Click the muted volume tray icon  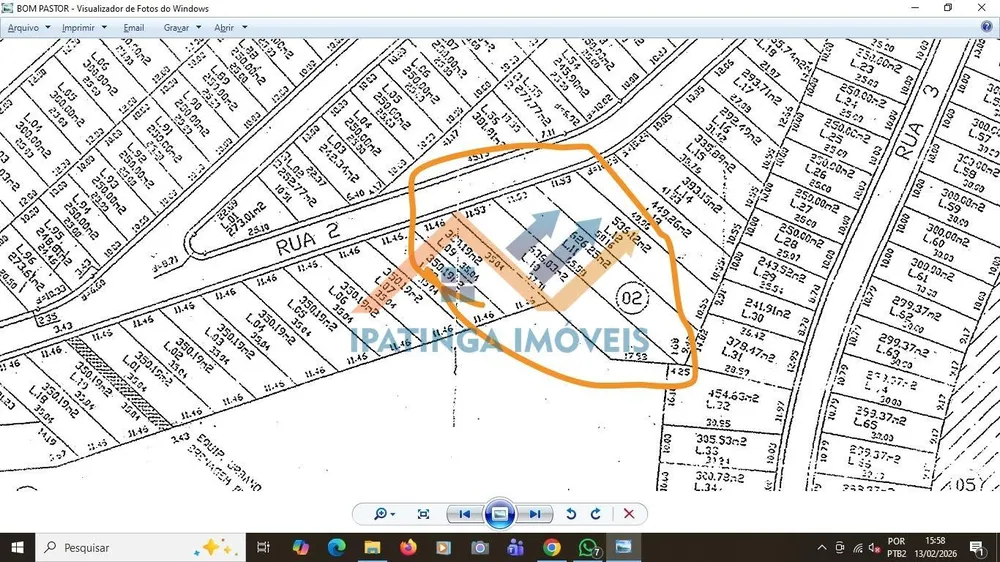click(x=874, y=547)
